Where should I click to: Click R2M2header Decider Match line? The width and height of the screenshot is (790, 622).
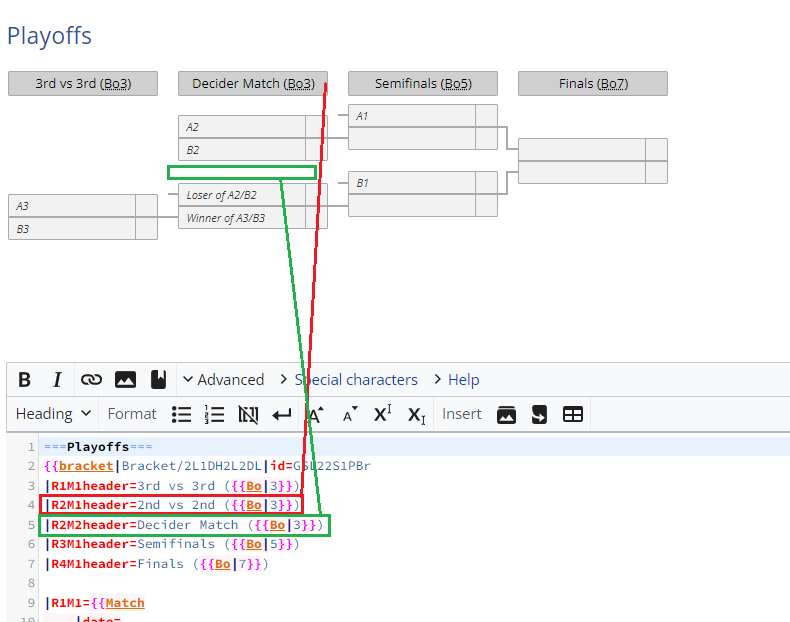tap(184, 525)
